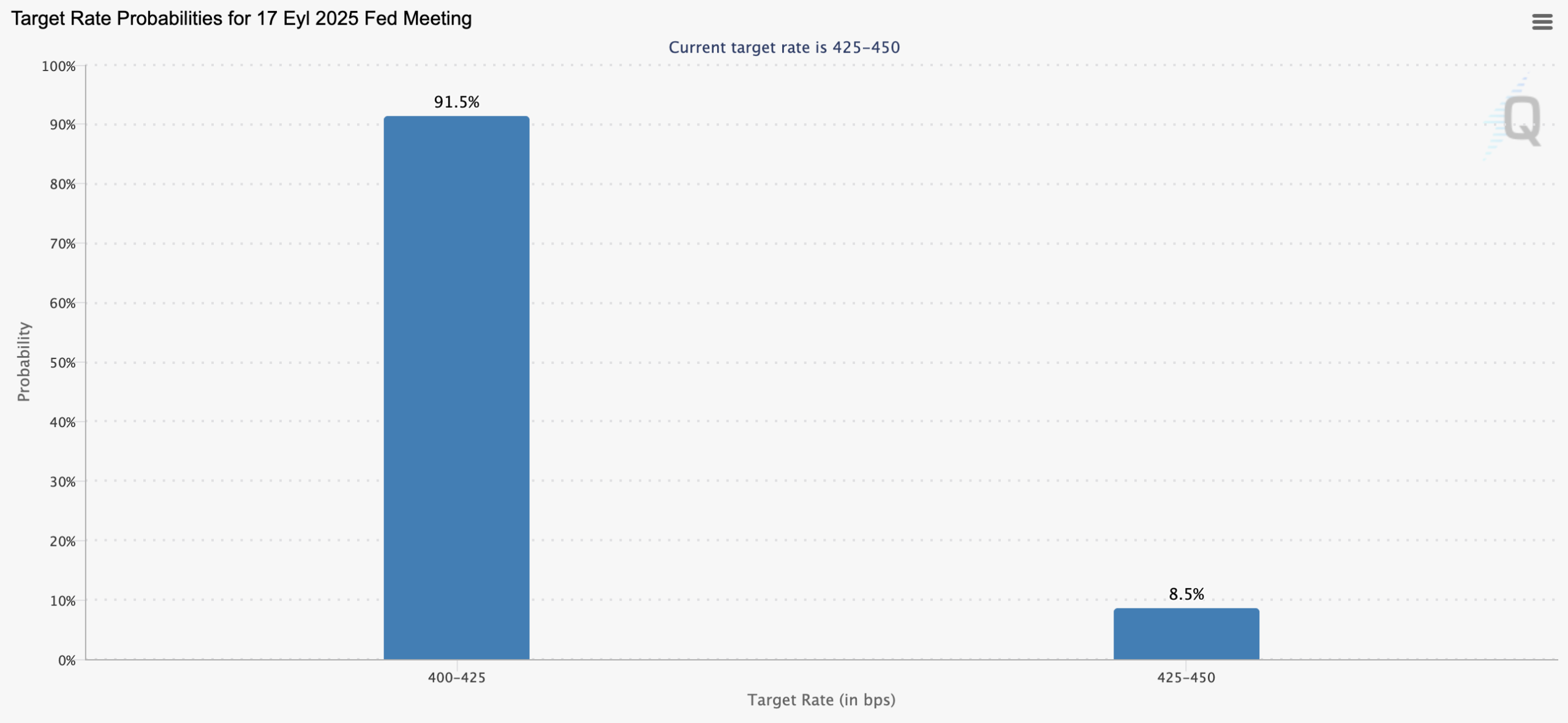Screen dimensions: 1568x723
Task: Click the 70% y-axis tick label
Action: click(x=62, y=244)
